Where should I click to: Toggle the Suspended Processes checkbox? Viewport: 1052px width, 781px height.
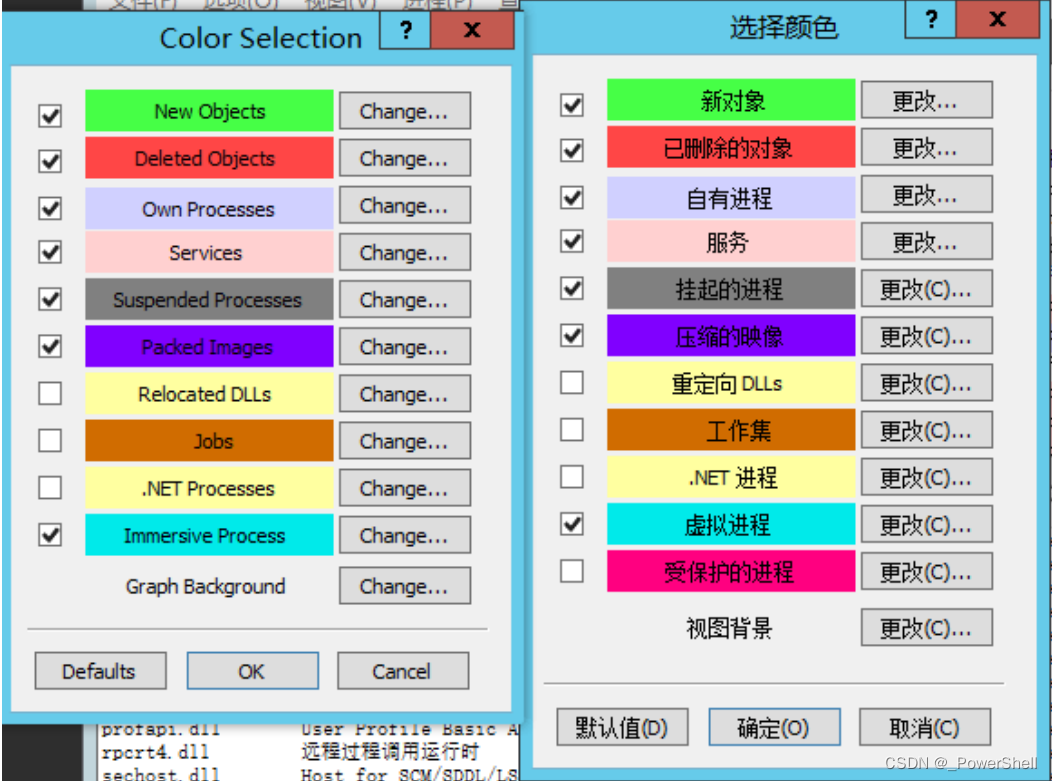(x=50, y=299)
